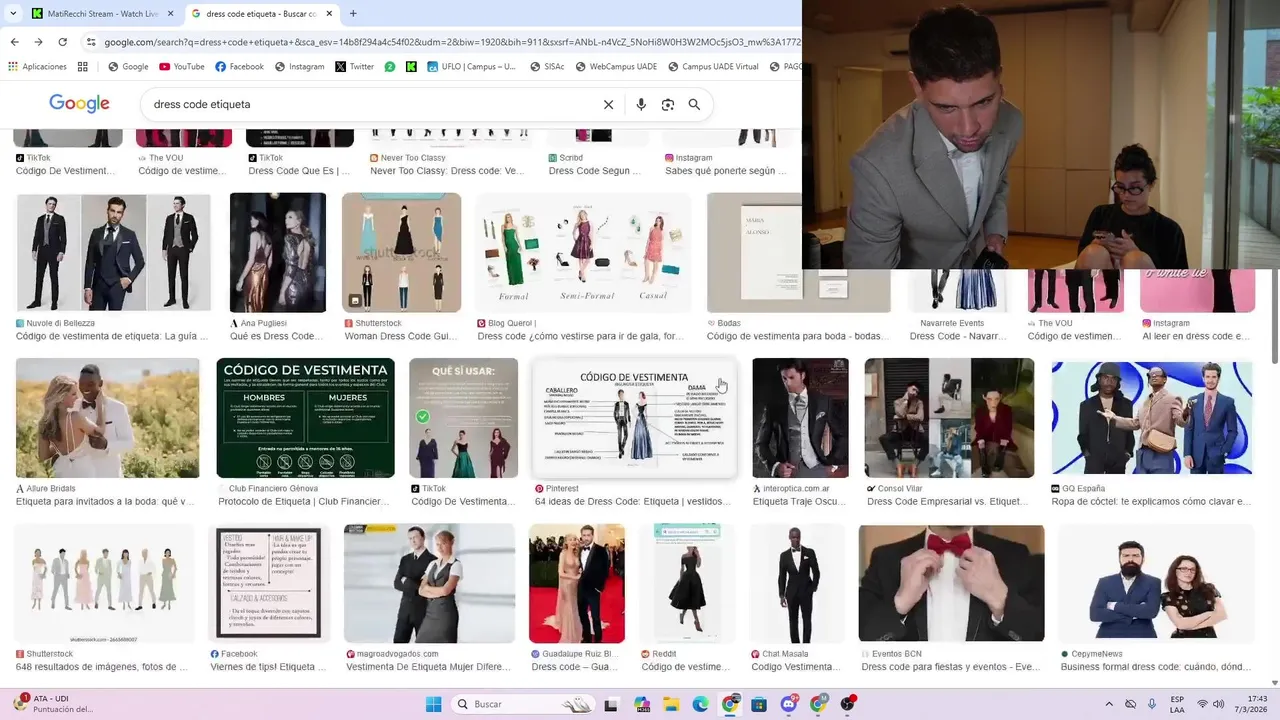Open Blog Querol Formal Semi-Formal Casual image
Screen dimensions: 1280x720
click(x=583, y=252)
